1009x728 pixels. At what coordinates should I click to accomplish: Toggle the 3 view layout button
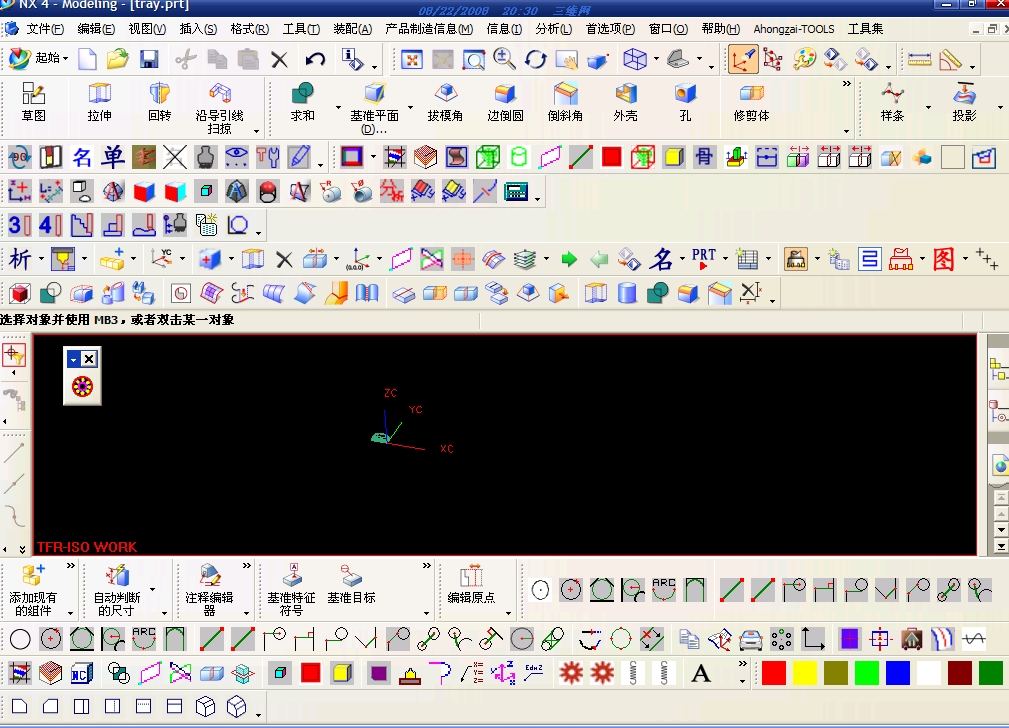coord(19,225)
